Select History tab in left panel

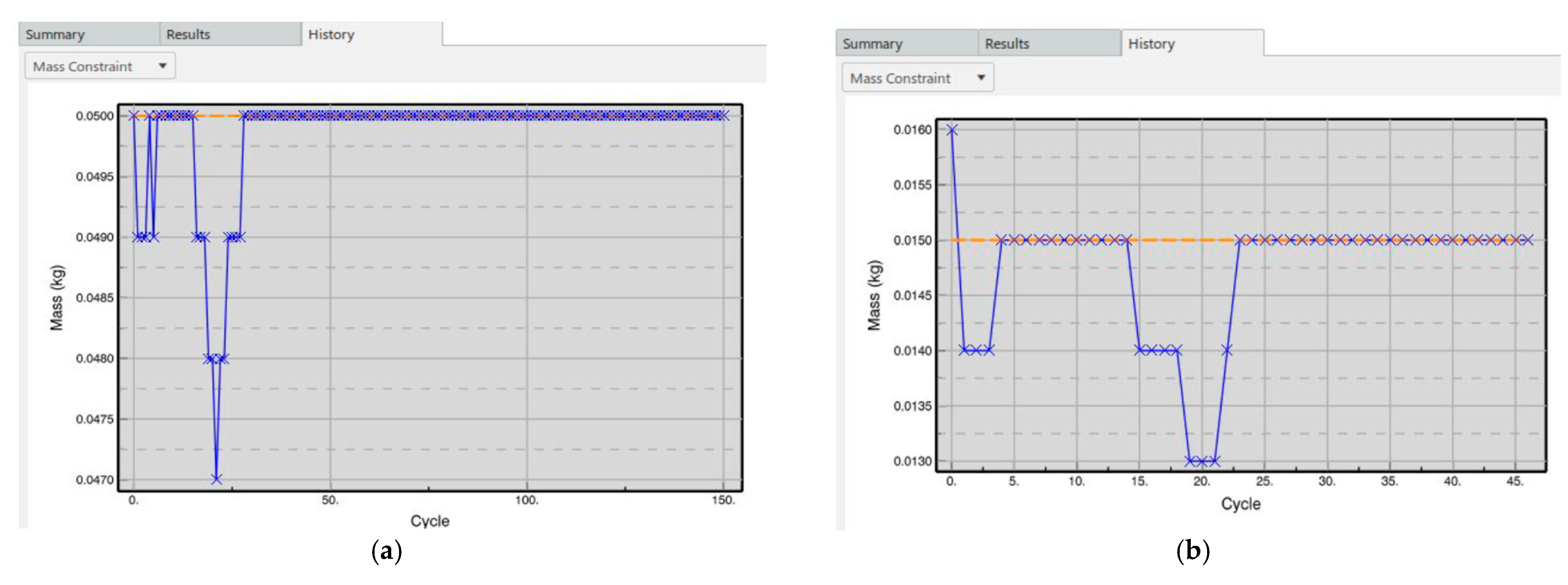coord(331,35)
